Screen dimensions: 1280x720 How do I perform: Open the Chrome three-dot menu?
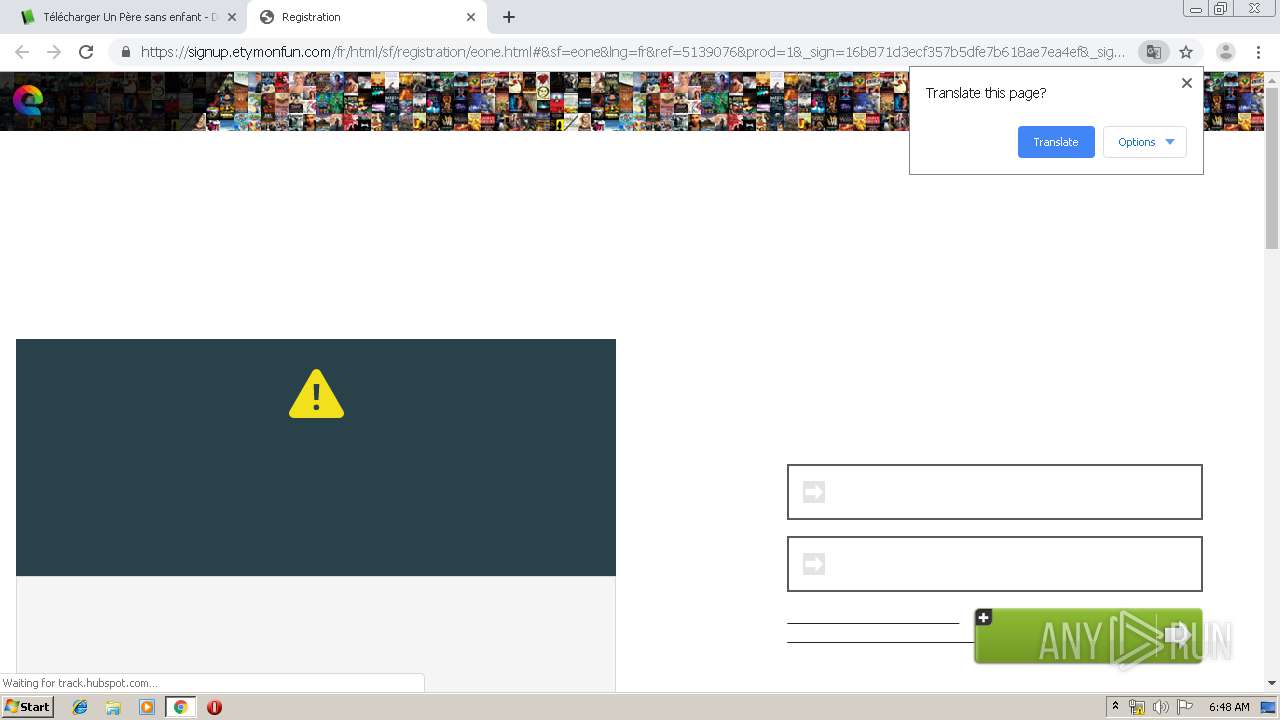(1258, 52)
